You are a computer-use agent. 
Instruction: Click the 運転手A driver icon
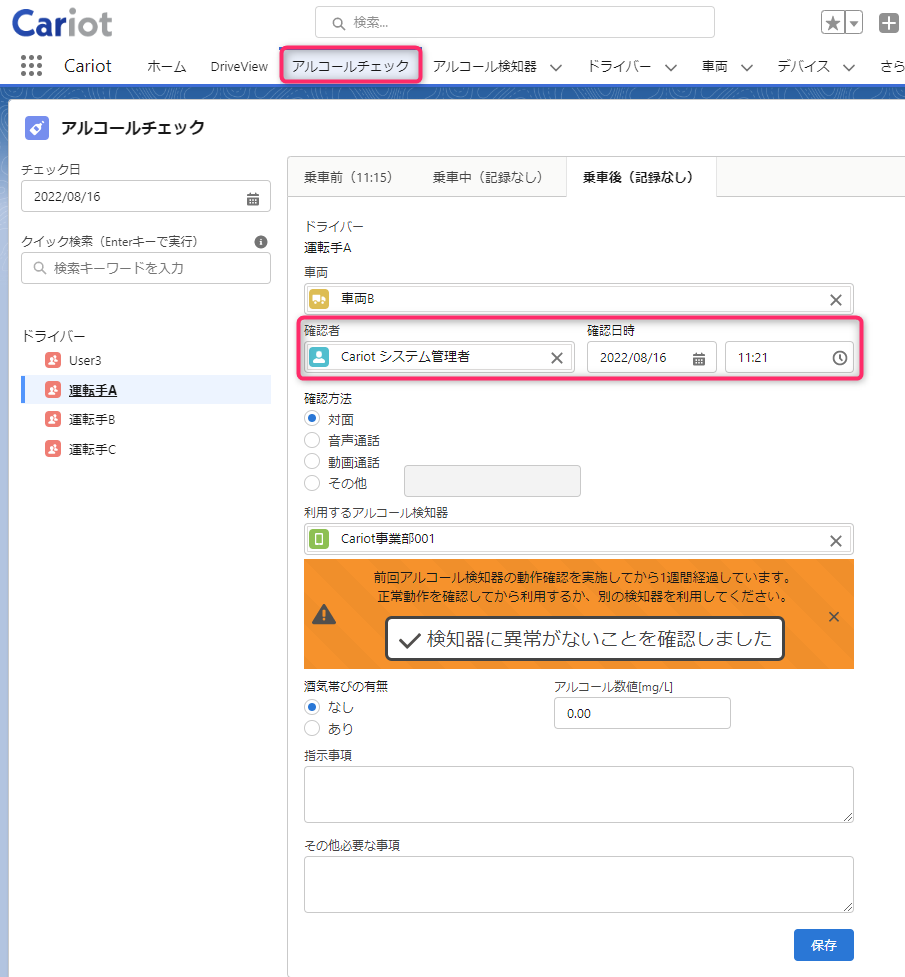tap(53, 389)
